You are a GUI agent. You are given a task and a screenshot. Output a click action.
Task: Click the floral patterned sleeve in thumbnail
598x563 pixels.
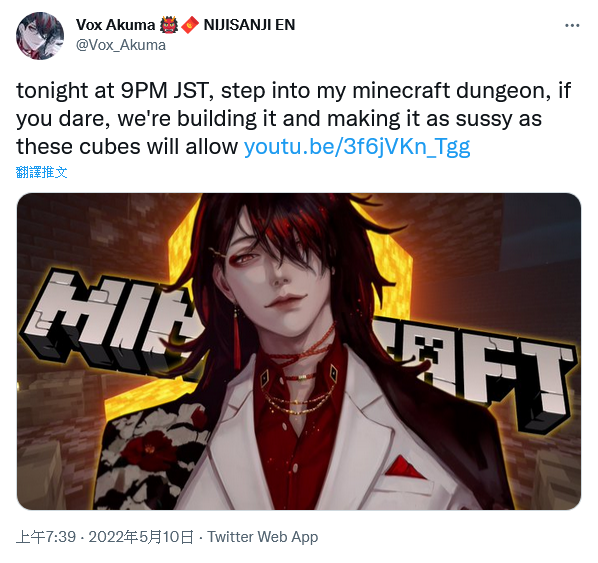[x=153, y=458]
